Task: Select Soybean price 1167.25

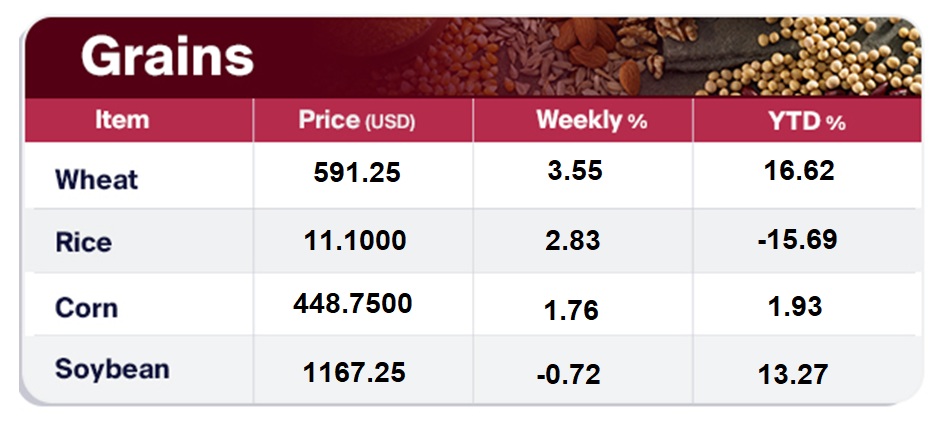Action: [354, 373]
